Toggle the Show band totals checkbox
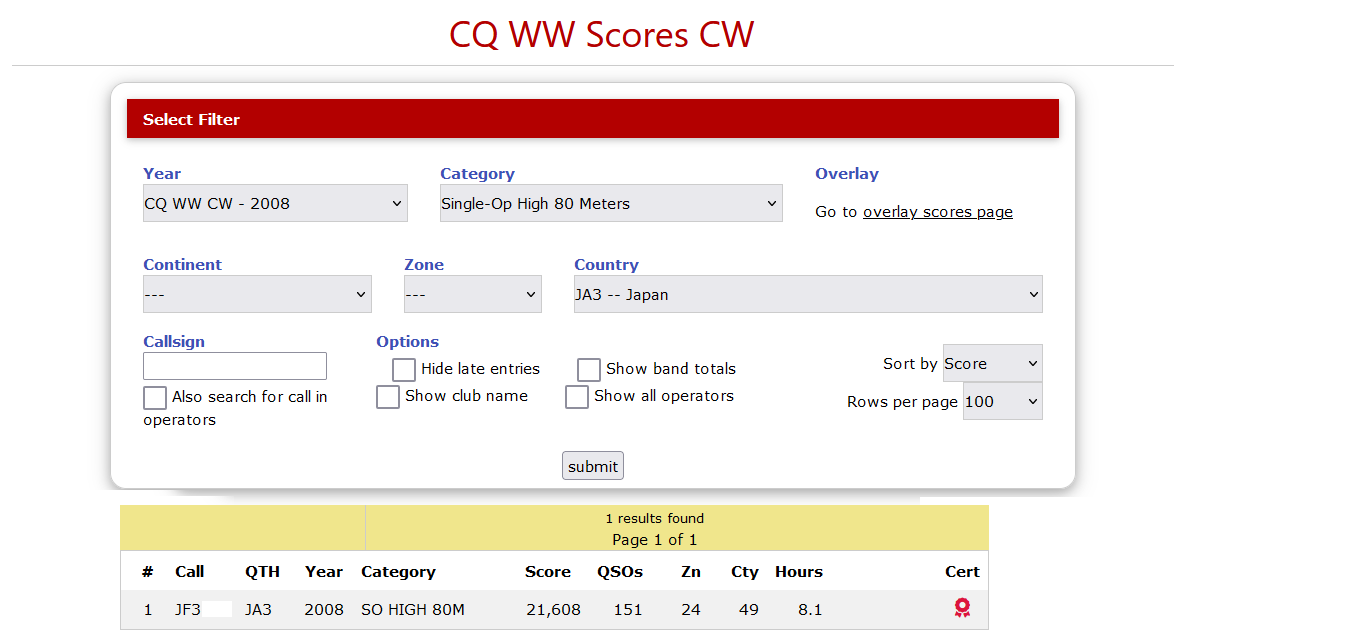Image resolution: width=1366 pixels, height=644 pixels. click(588, 369)
